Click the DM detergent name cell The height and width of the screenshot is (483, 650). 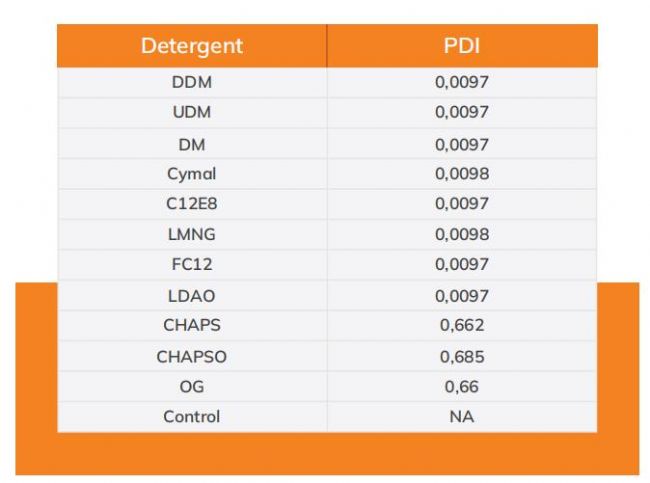coord(191,144)
